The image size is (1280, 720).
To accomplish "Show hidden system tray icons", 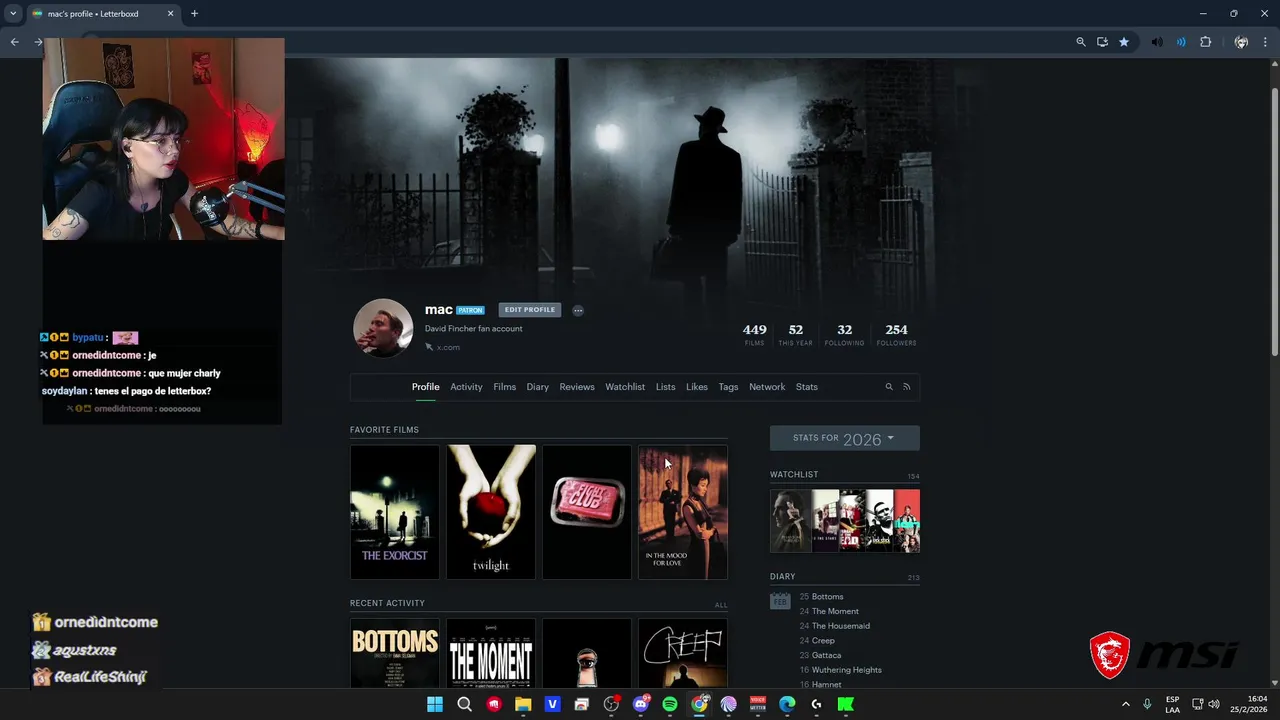I will coord(1125,704).
